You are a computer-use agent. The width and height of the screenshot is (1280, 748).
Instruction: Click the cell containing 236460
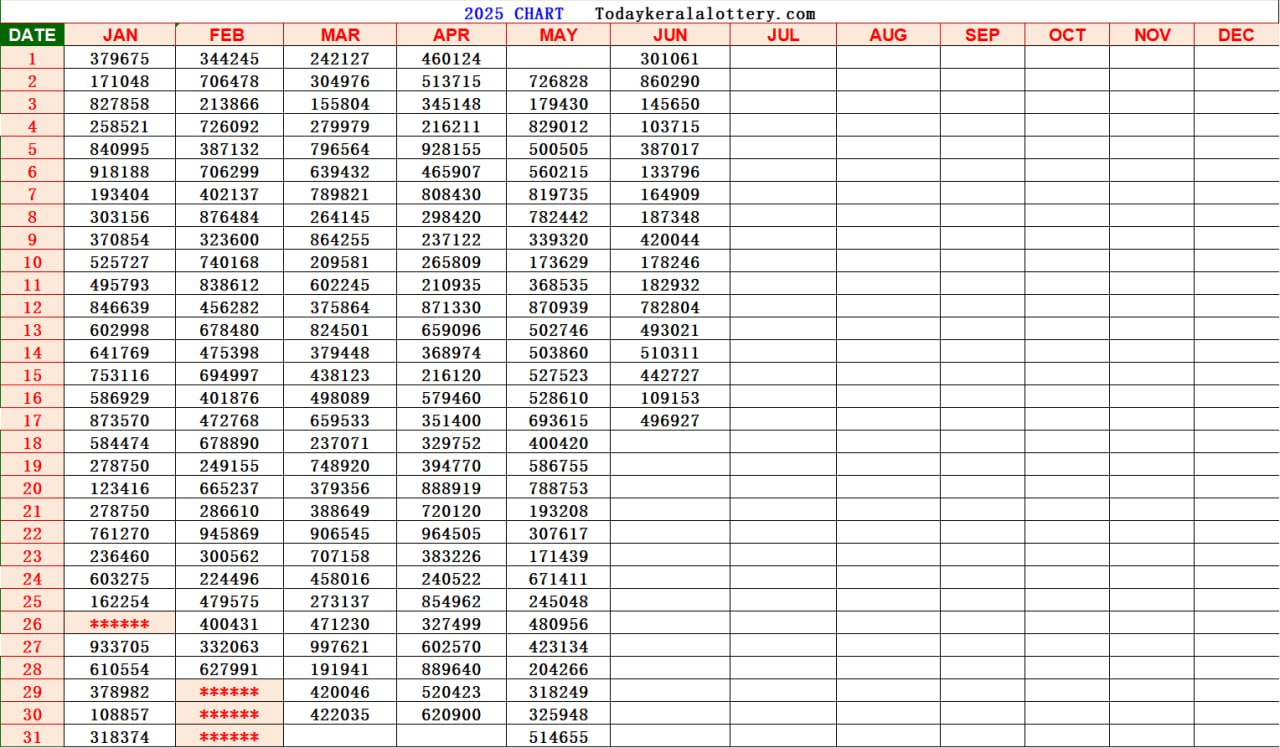pos(120,556)
